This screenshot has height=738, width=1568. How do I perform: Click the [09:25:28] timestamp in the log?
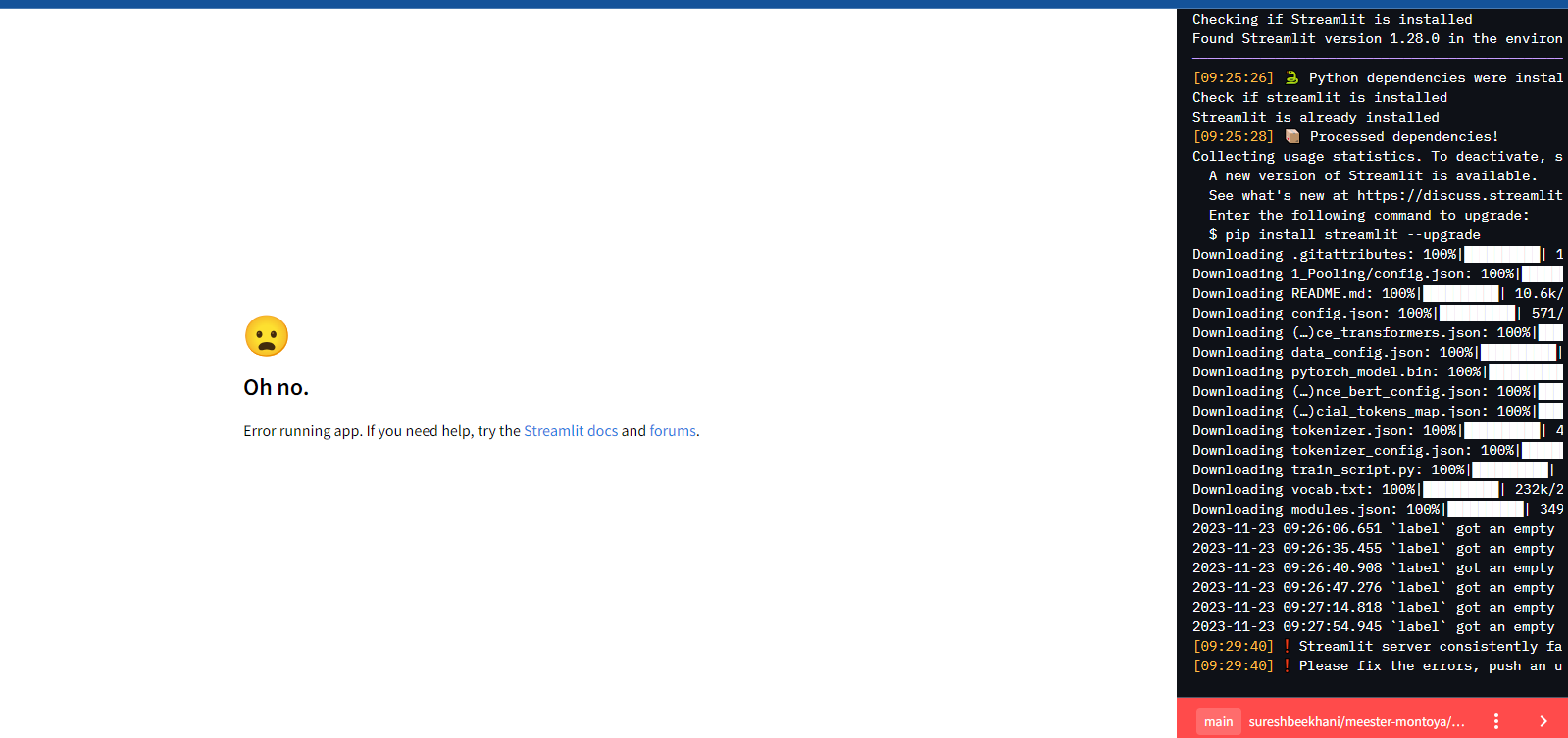1234,136
